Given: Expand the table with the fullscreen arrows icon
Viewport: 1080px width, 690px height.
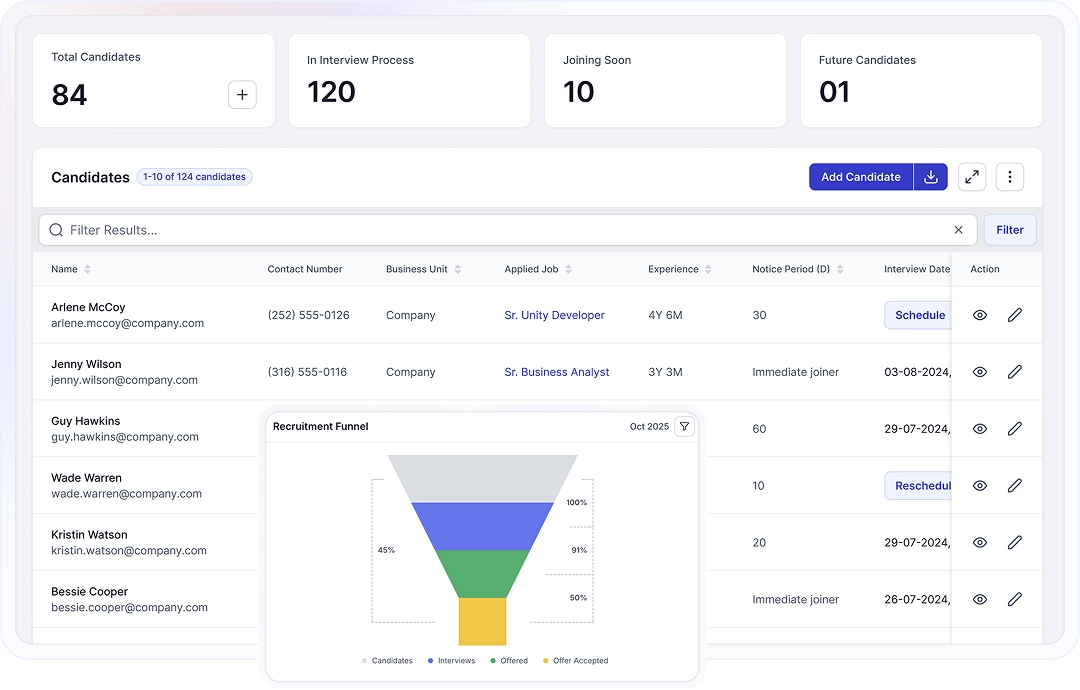Looking at the screenshot, I should pos(971,176).
